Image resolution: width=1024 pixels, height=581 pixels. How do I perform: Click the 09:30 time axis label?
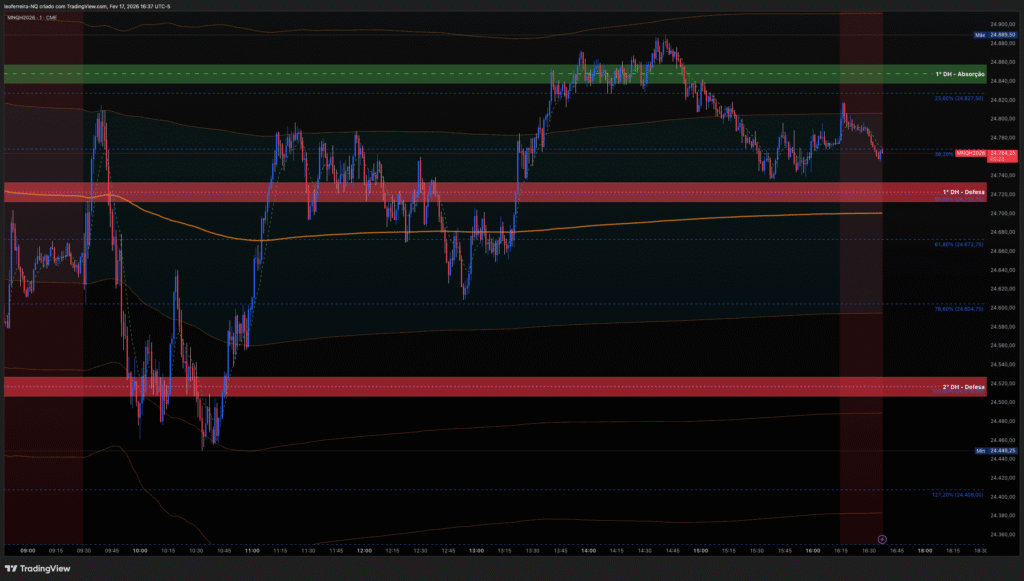[84, 551]
